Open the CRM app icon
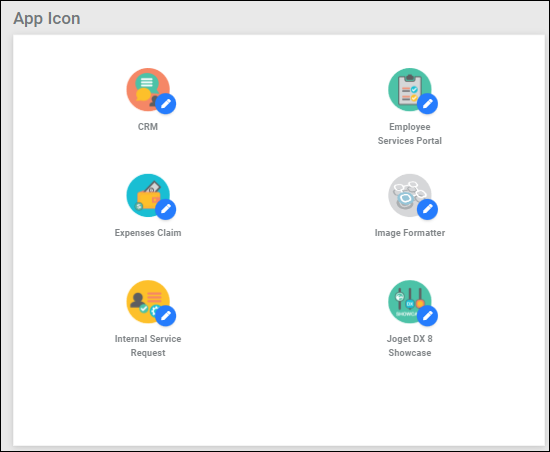 [148, 89]
